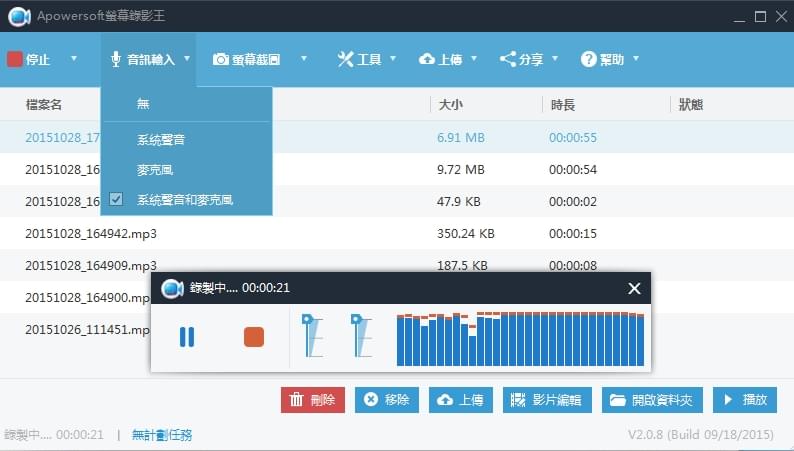
Task: Click the cloud icon on bottom 上傳 button
Action: pyautogui.click(x=445, y=400)
